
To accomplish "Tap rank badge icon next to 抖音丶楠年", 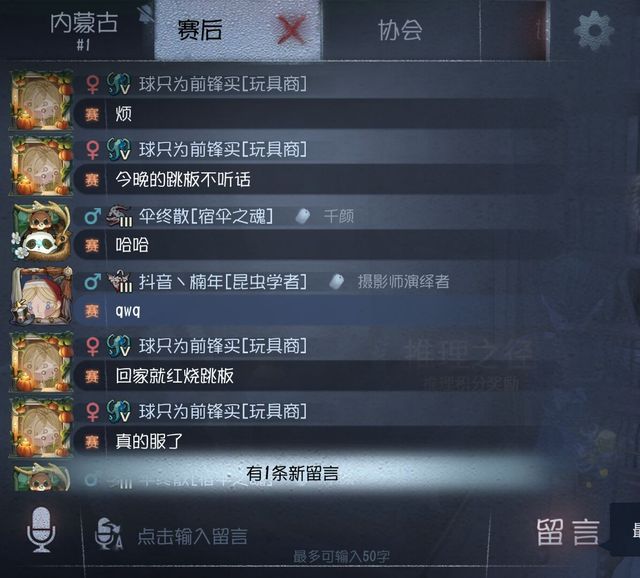I will tap(119, 281).
